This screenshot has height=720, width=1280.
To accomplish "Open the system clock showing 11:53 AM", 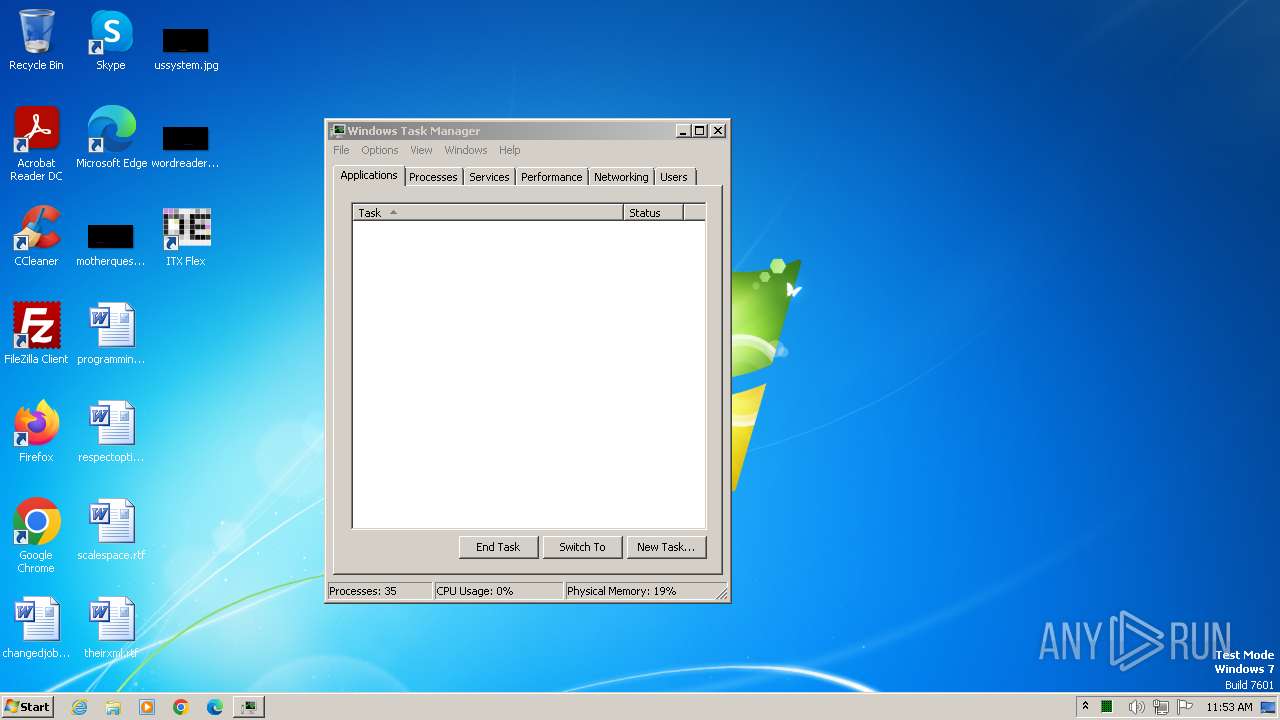I will pos(1229,707).
